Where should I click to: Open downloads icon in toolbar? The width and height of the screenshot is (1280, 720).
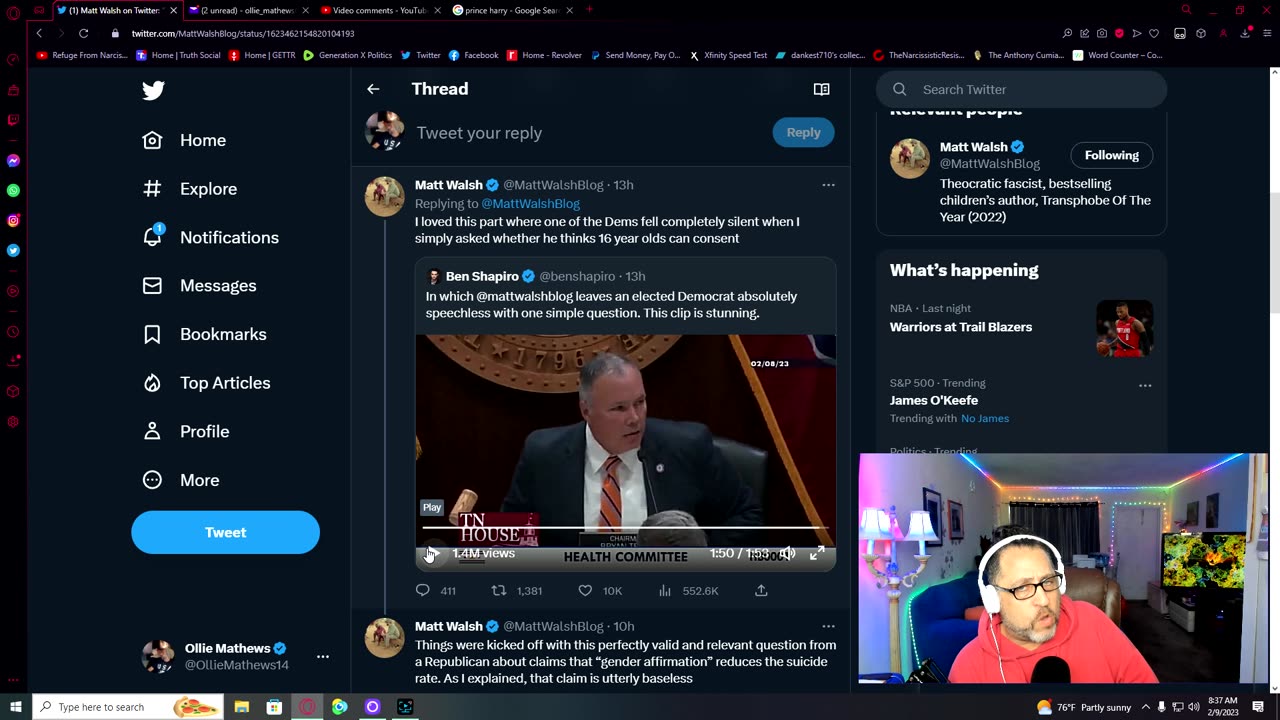(x=1244, y=33)
